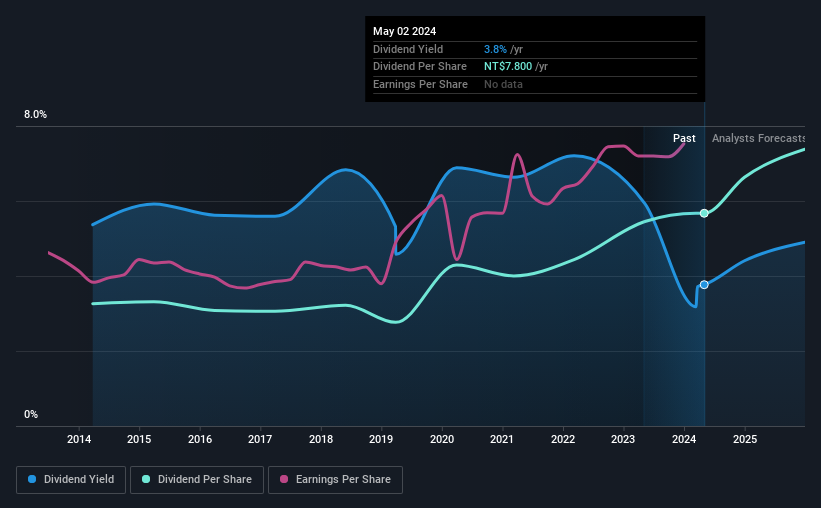
Task: Click the 2022 x-axis label
Action: coord(563,439)
